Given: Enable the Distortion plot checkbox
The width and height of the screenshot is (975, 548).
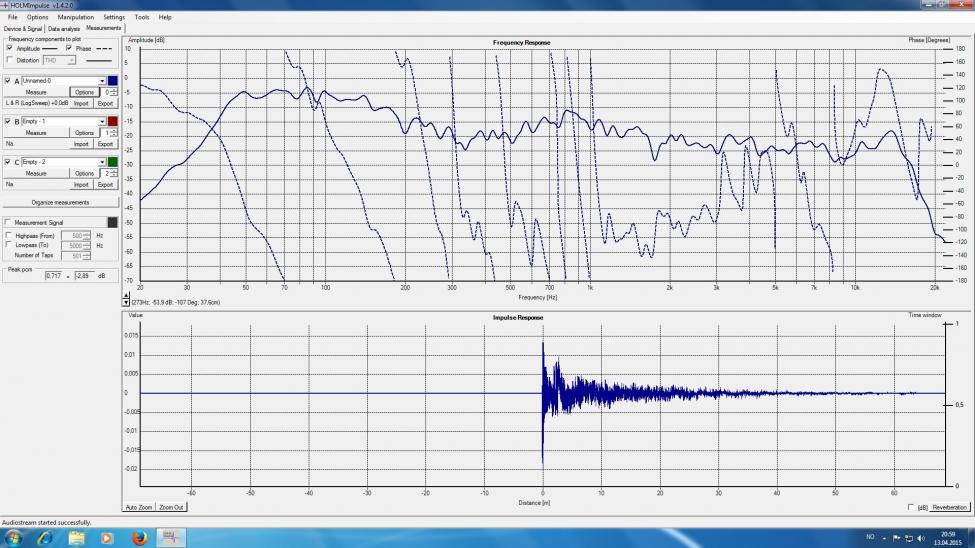Looking at the screenshot, I should pos(9,60).
